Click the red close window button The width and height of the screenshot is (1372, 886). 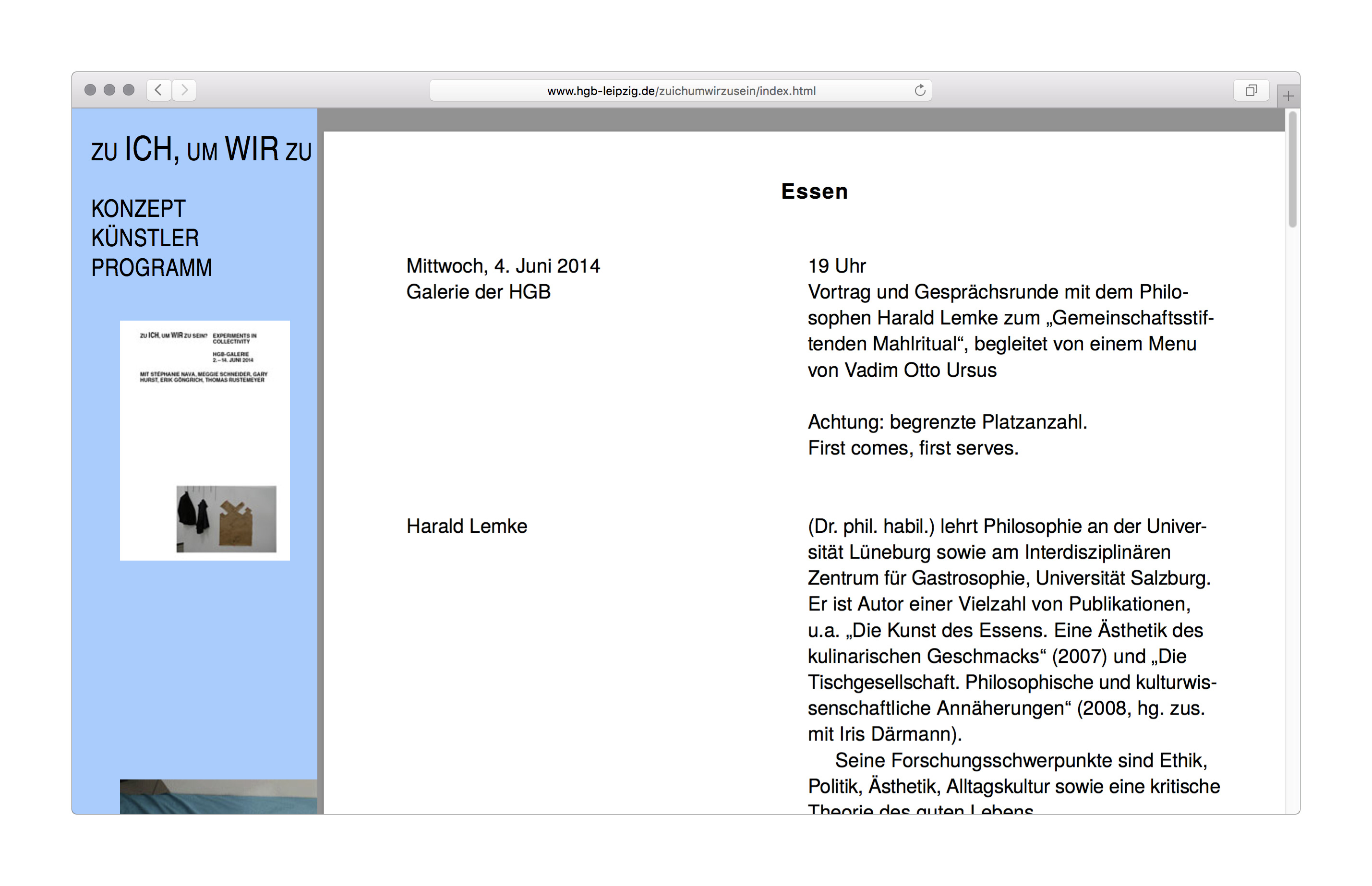pyautogui.click(x=90, y=90)
